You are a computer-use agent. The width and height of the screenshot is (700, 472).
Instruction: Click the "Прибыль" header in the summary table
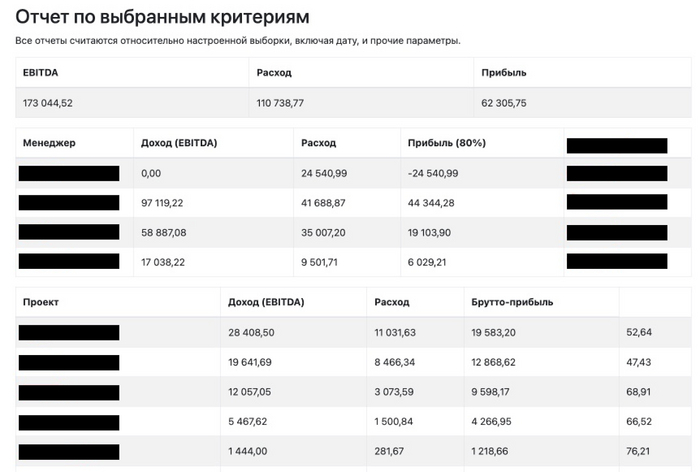click(504, 73)
